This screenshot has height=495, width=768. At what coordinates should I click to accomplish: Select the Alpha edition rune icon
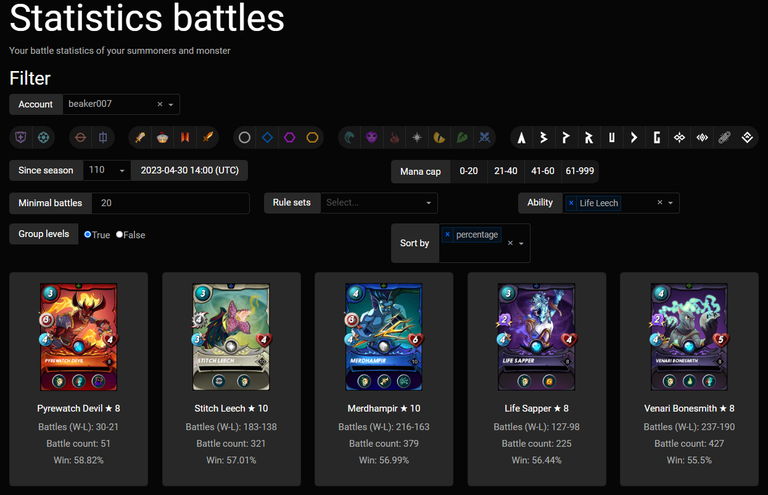pos(522,138)
